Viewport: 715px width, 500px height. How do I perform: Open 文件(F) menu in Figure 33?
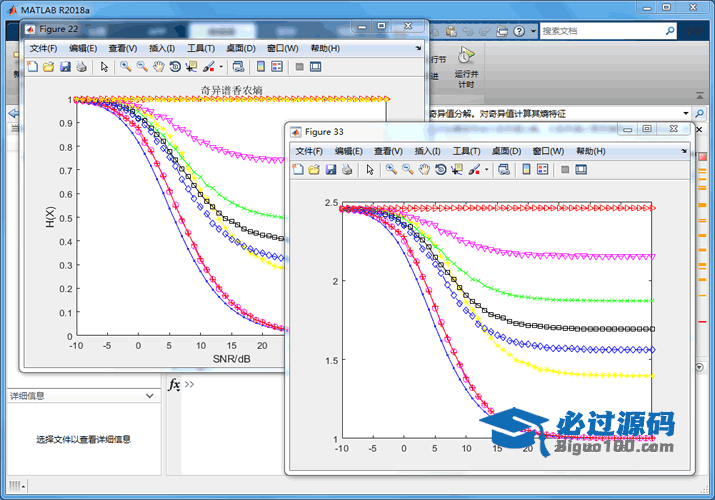click(x=309, y=151)
